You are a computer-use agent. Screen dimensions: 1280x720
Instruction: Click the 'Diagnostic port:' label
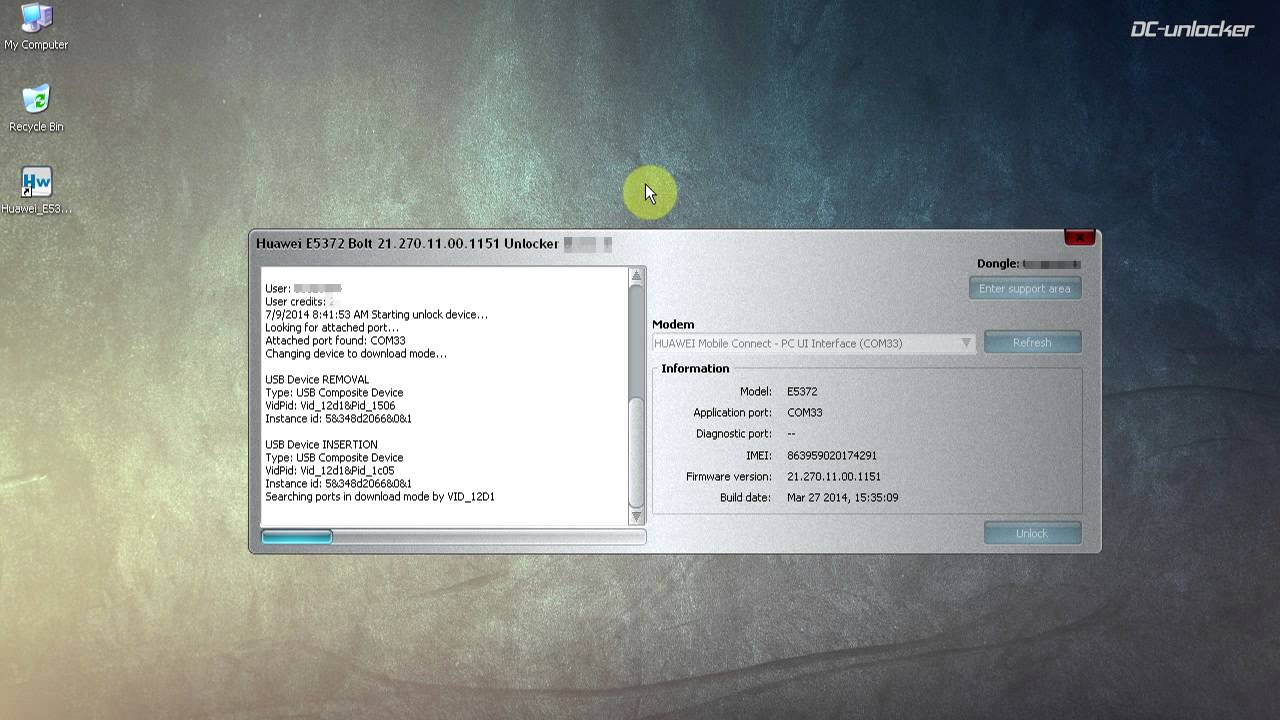pyautogui.click(x=734, y=434)
